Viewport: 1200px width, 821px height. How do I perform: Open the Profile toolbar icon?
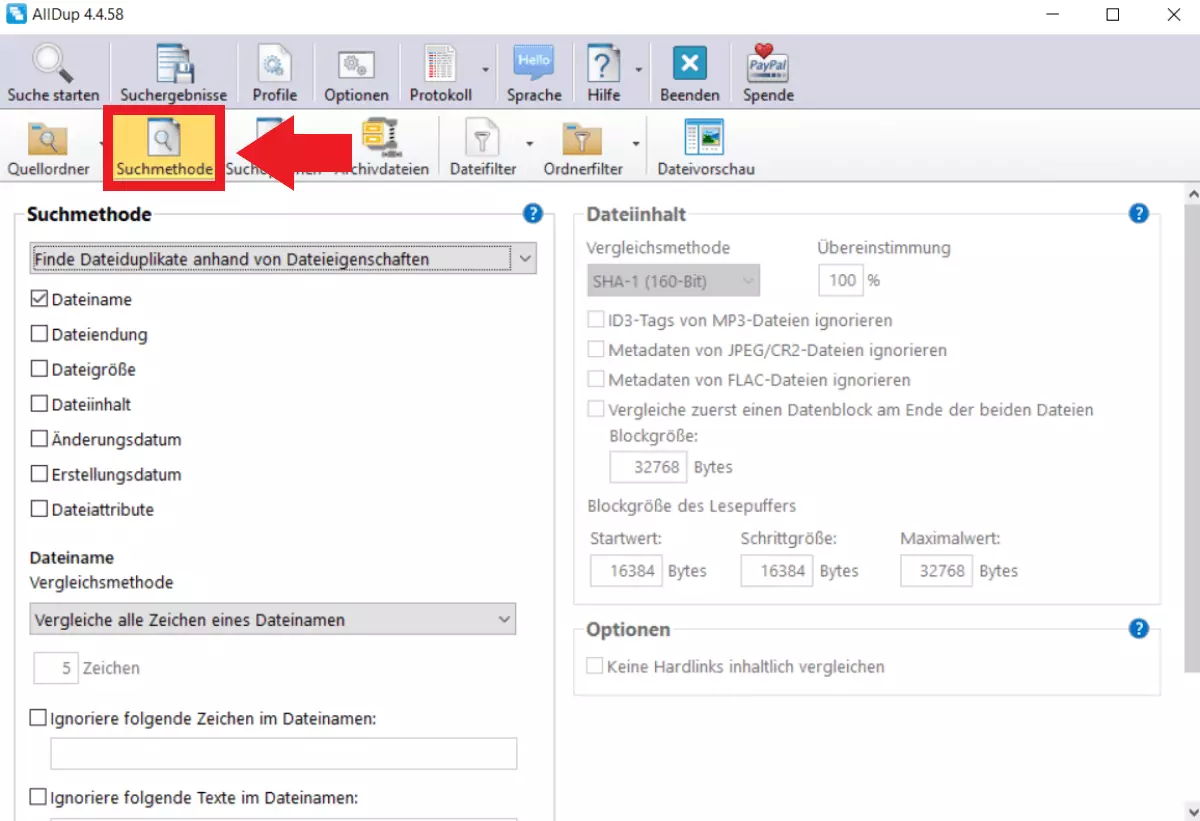[274, 66]
